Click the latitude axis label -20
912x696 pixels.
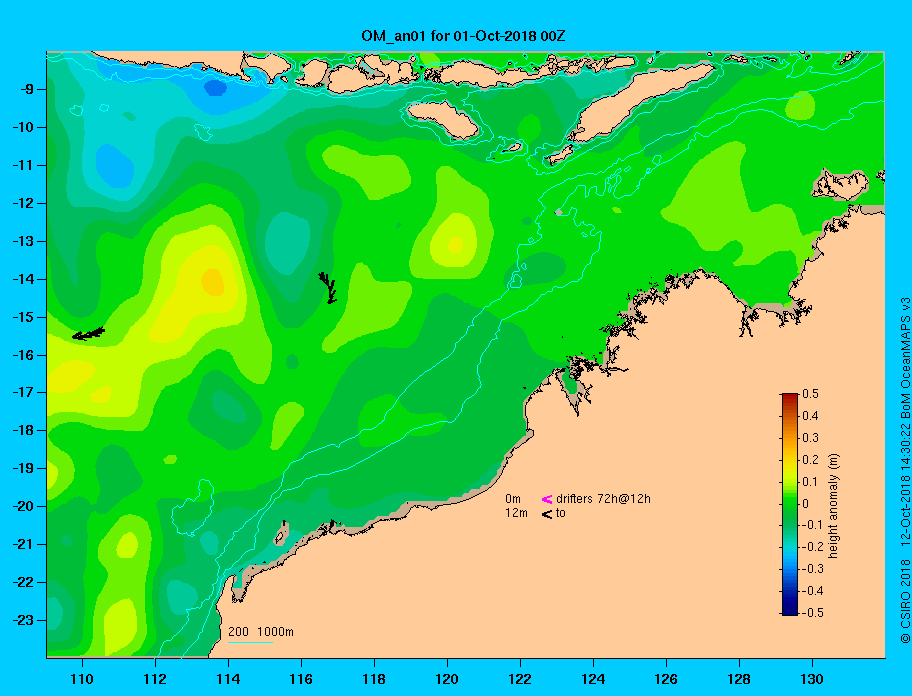[x=23, y=506]
